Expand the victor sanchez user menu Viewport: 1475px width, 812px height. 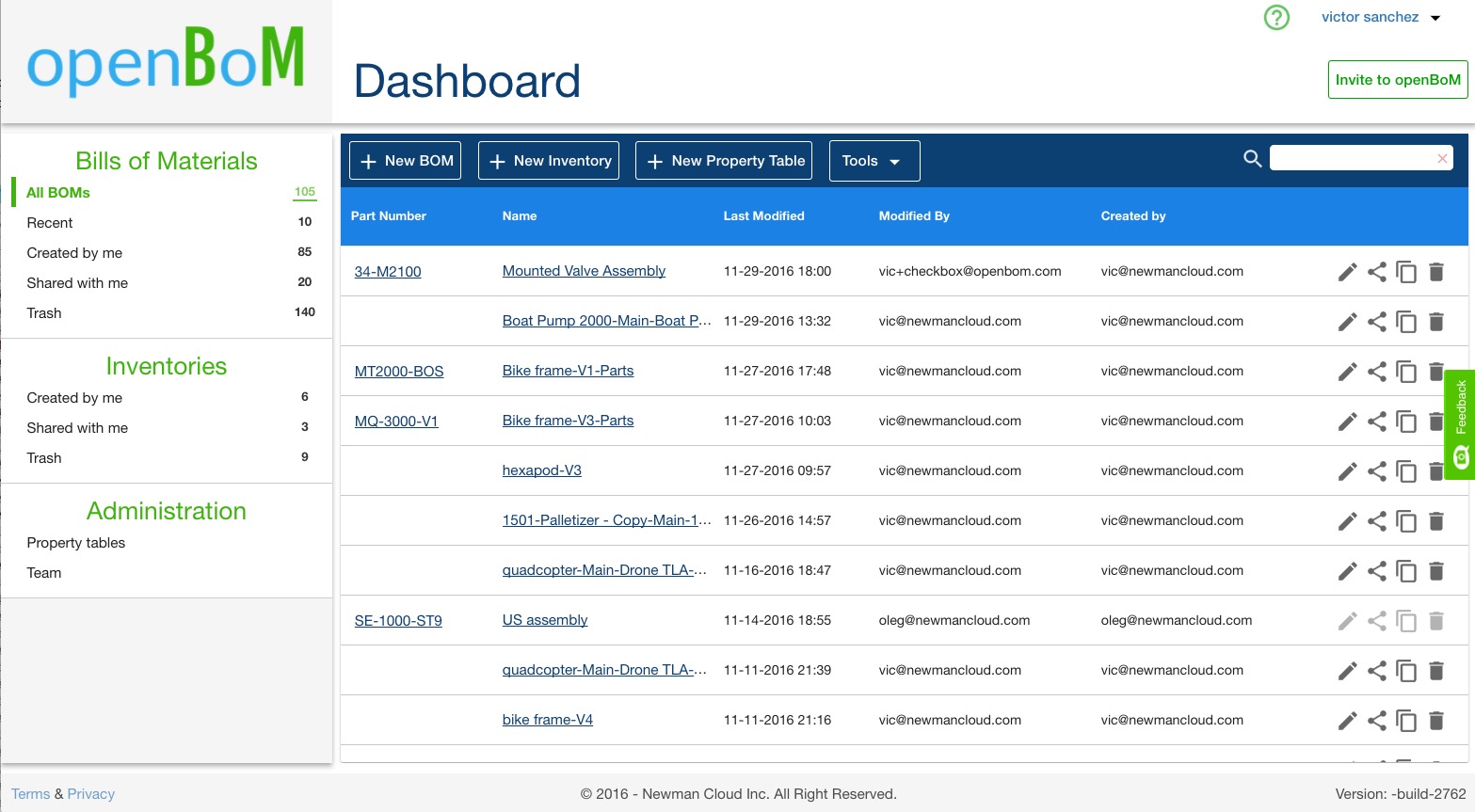pyautogui.click(x=1381, y=17)
